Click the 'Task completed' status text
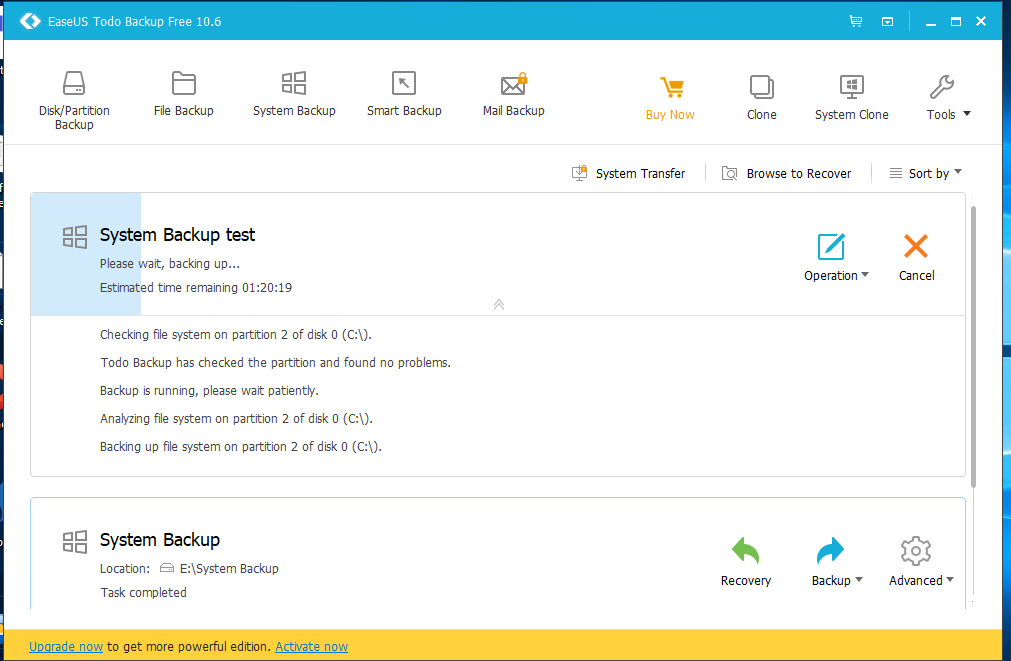 point(143,592)
